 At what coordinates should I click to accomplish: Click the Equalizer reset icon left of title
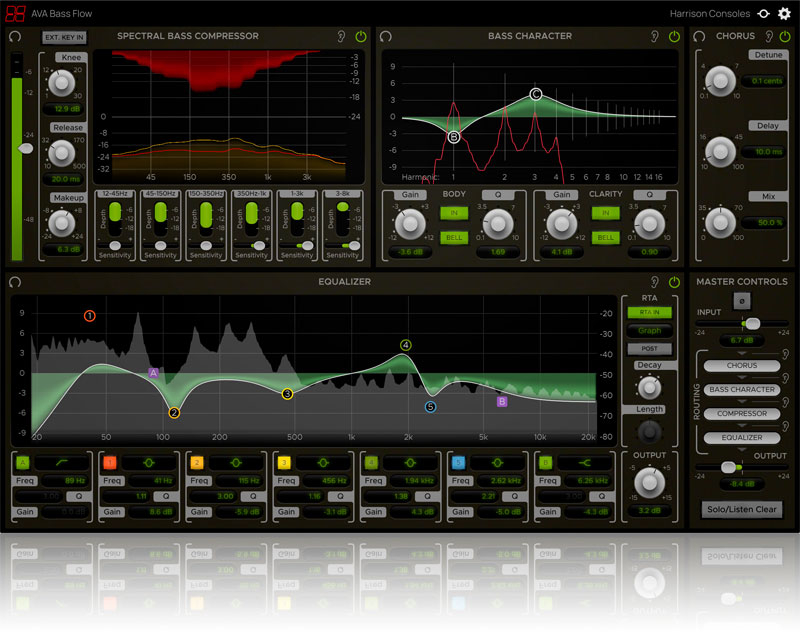pyautogui.click(x=15, y=283)
